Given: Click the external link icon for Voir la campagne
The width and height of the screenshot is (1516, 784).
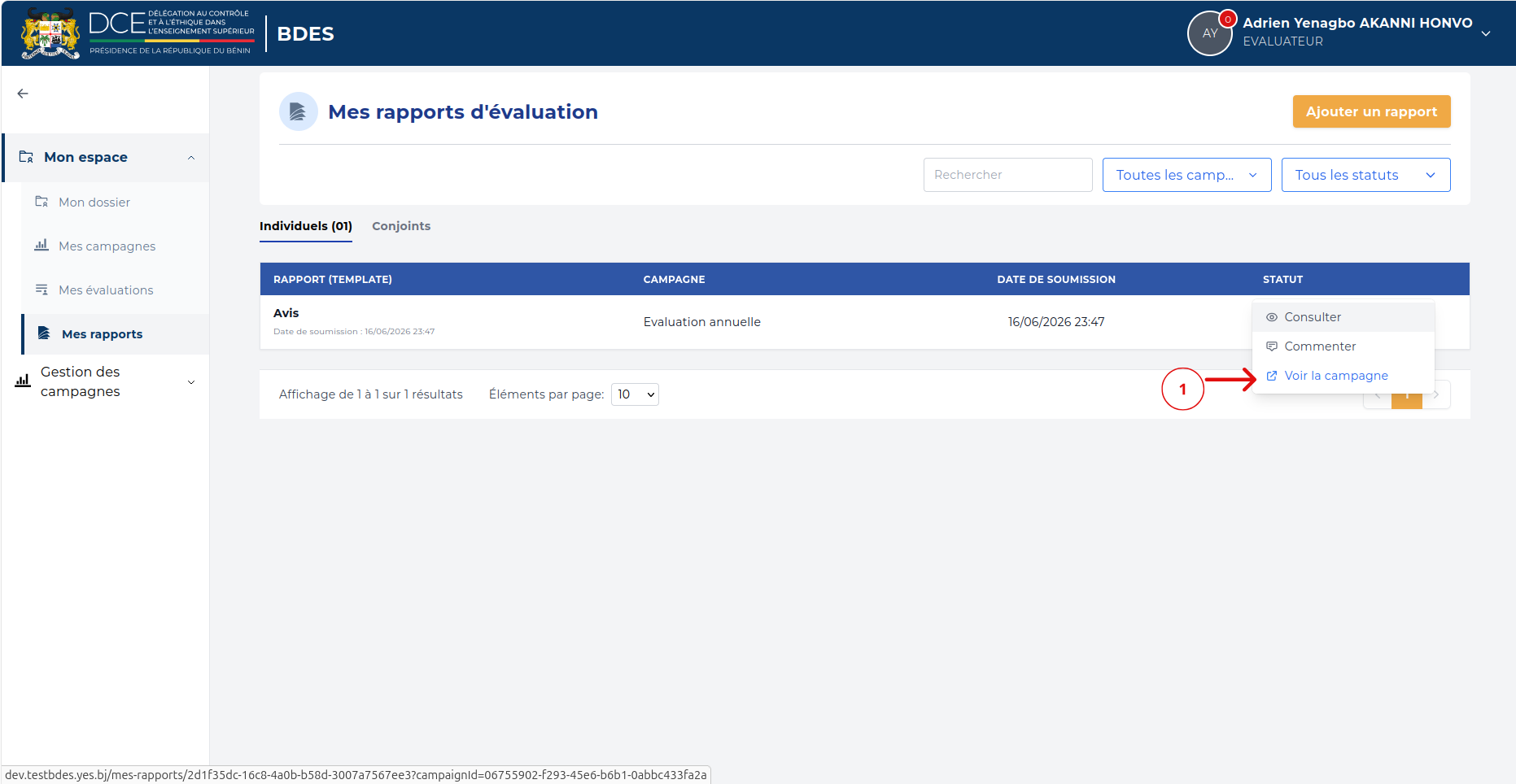Looking at the screenshot, I should coord(1272,376).
